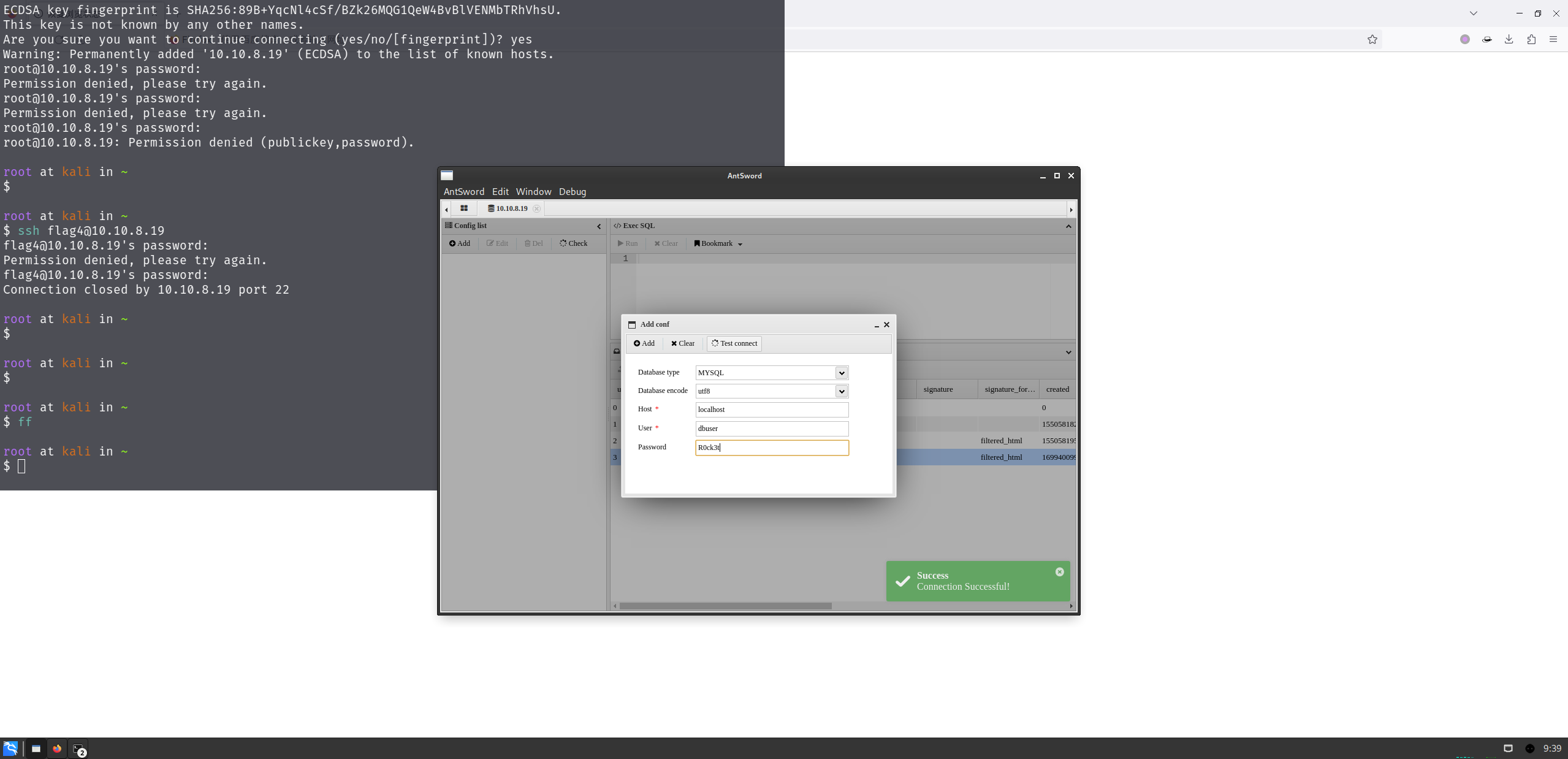This screenshot has width=1568, height=759.
Task: Click the signature_for… column header
Action: click(x=1009, y=389)
